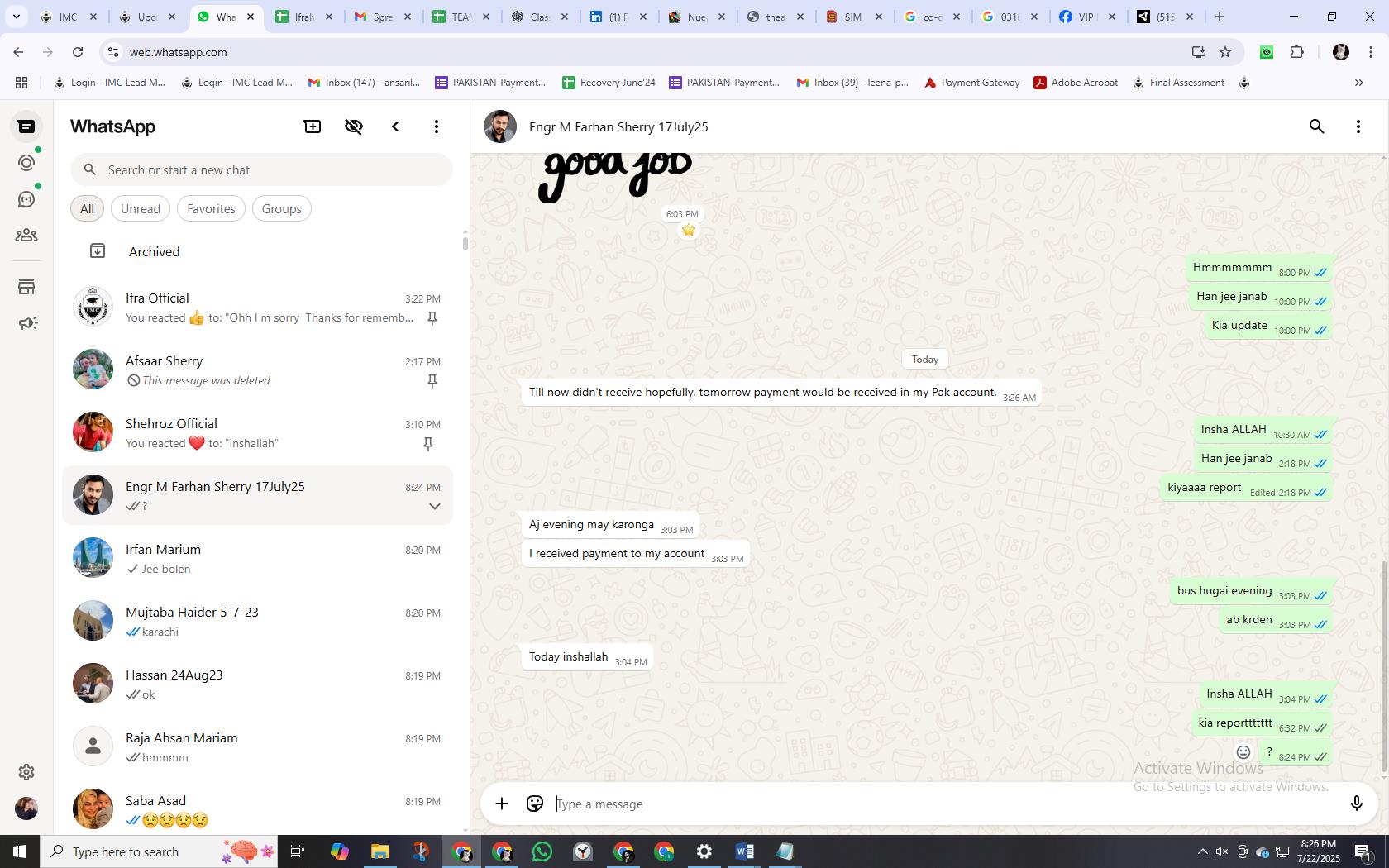Open the Shehroz Official chat

[x=258, y=432]
